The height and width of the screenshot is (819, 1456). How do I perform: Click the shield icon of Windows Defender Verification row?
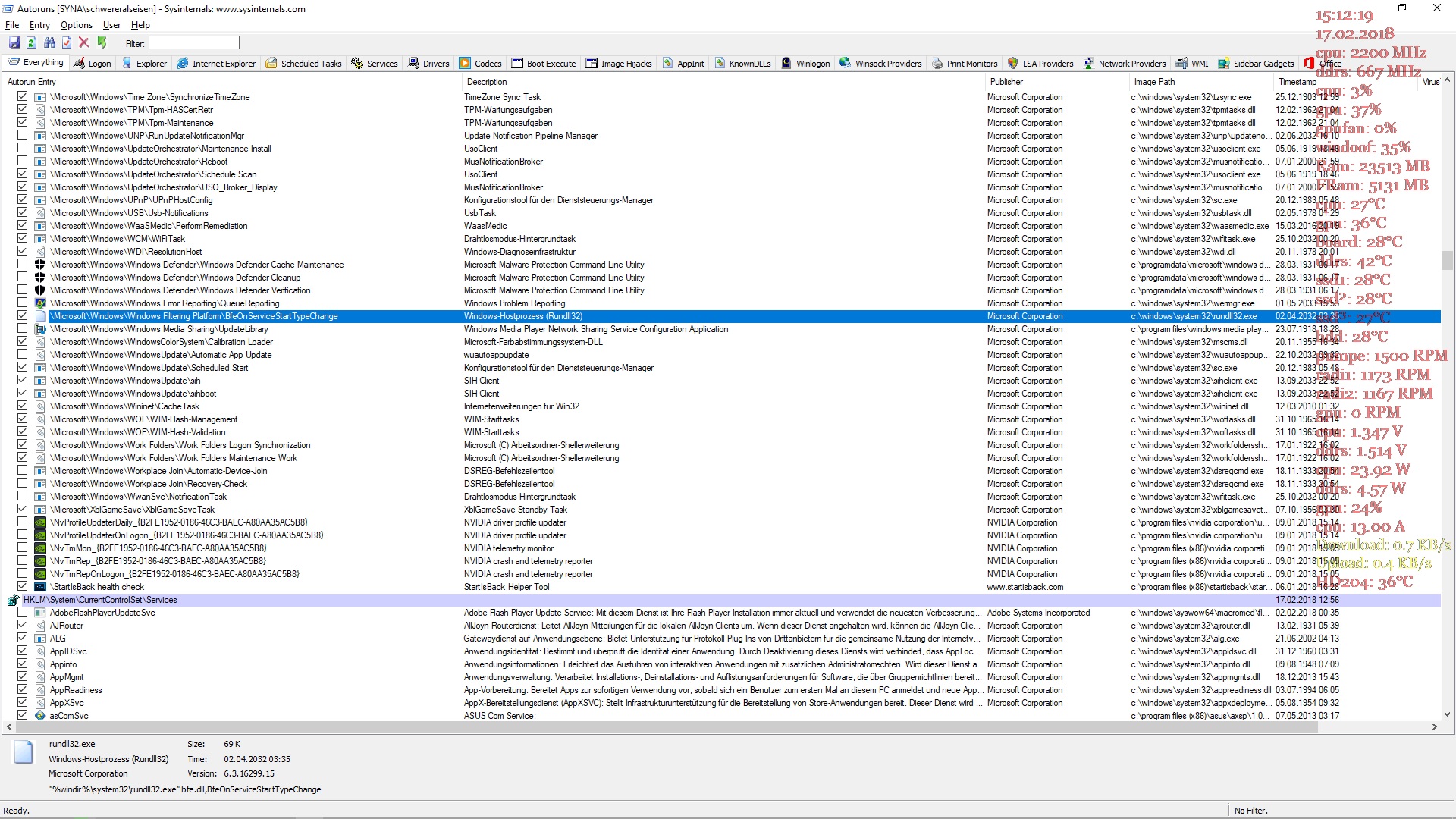pyautogui.click(x=40, y=290)
